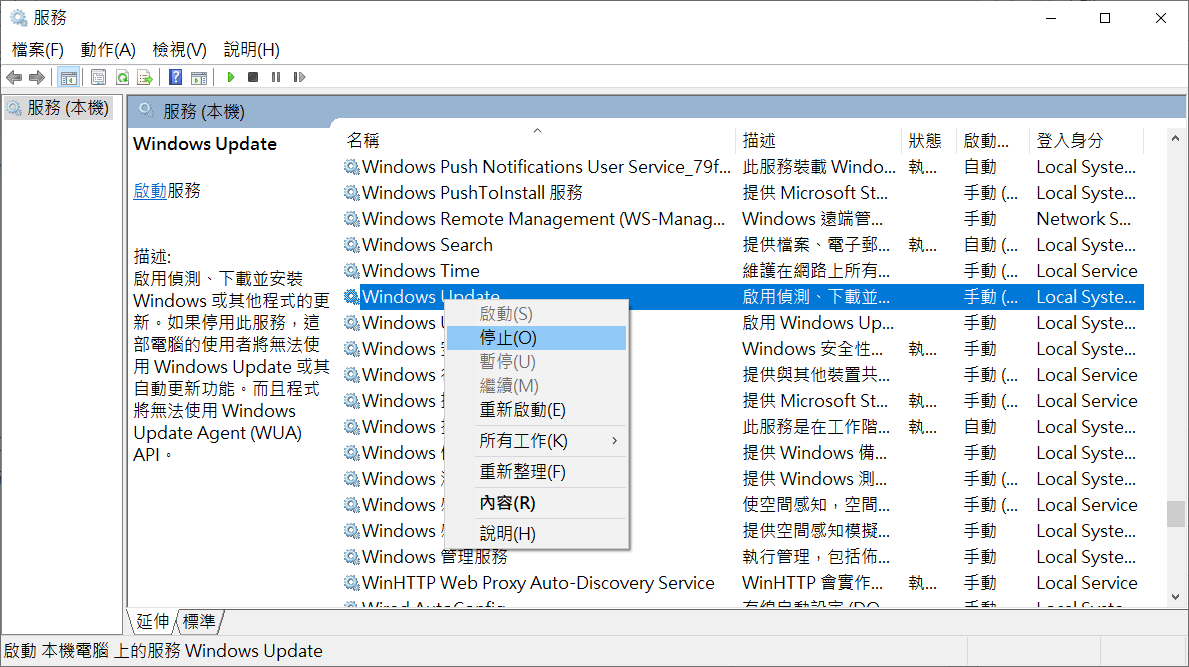Screen dimensions: 1189x667
Task: Click Pause Service toolbar icon
Action: (276, 77)
